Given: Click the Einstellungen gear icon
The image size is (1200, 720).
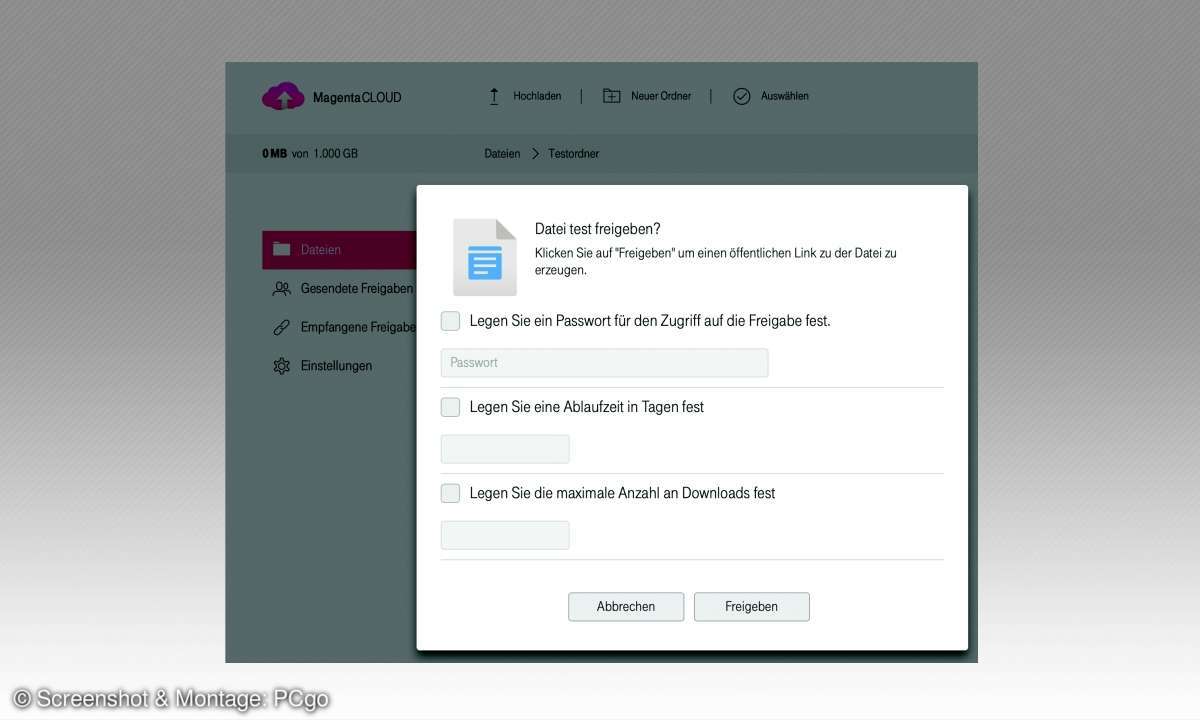Looking at the screenshot, I should click(x=281, y=366).
